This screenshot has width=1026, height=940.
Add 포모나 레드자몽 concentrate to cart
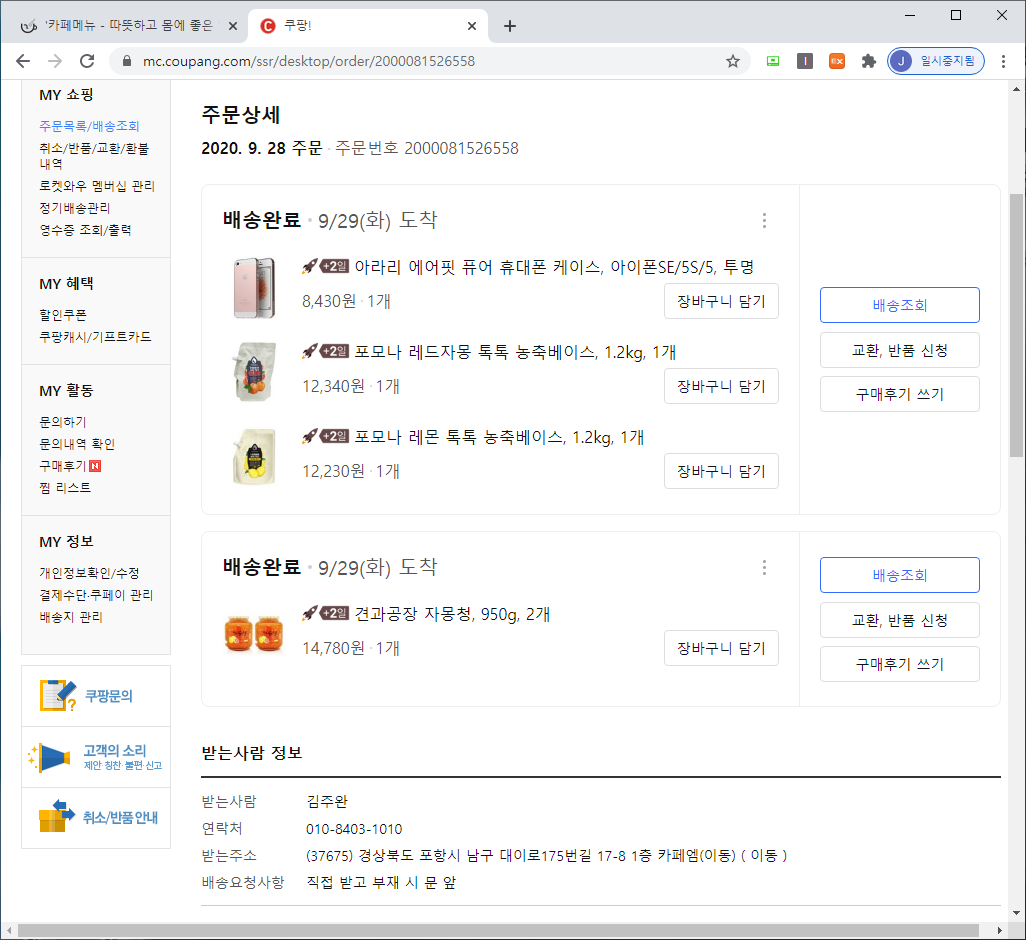[721, 386]
